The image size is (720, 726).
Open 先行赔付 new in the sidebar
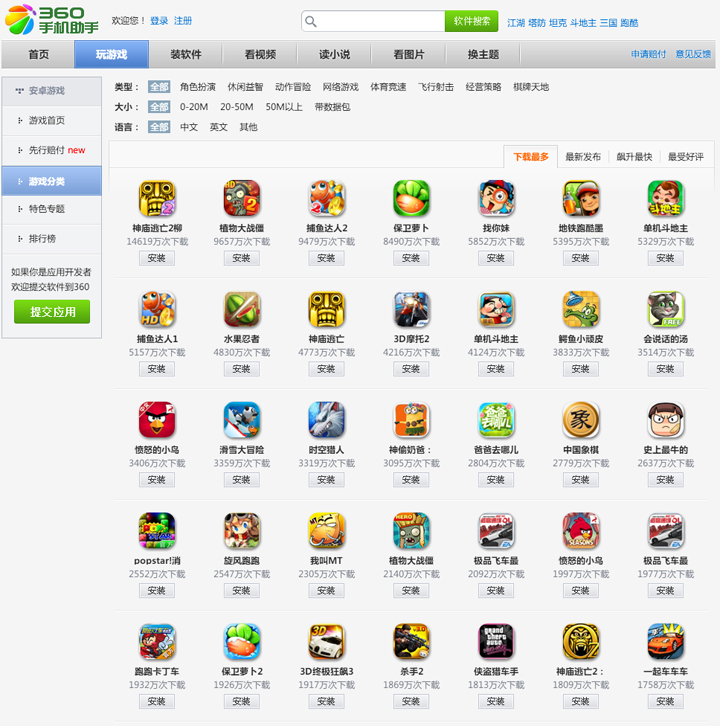52,150
